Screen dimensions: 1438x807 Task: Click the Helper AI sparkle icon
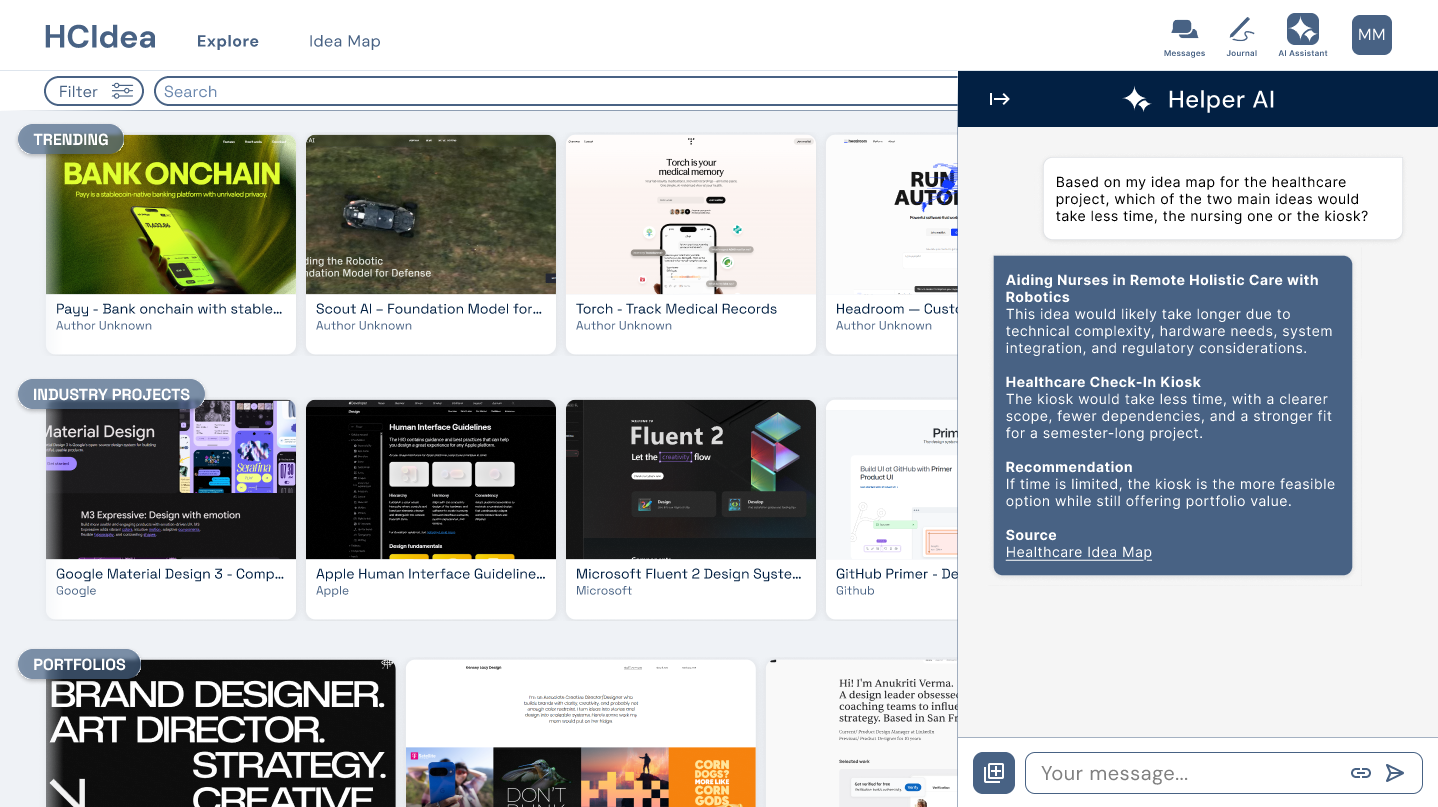tap(1137, 99)
